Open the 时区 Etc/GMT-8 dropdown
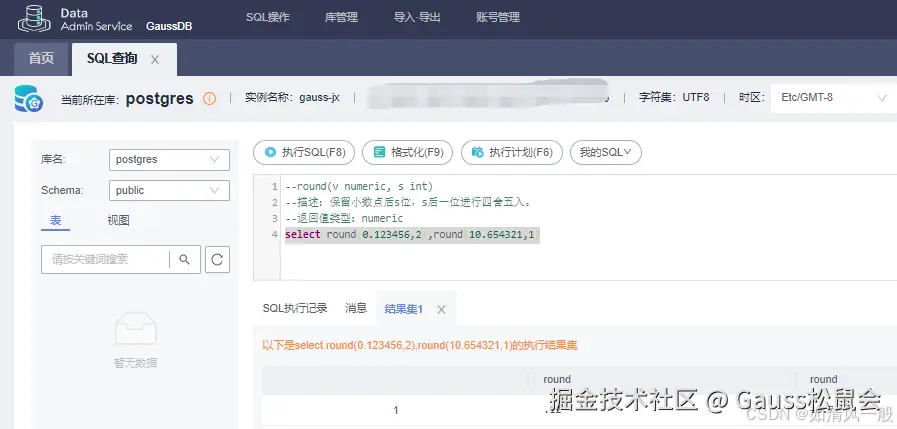Viewport: 897px width, 429px height. coord(834,98)
